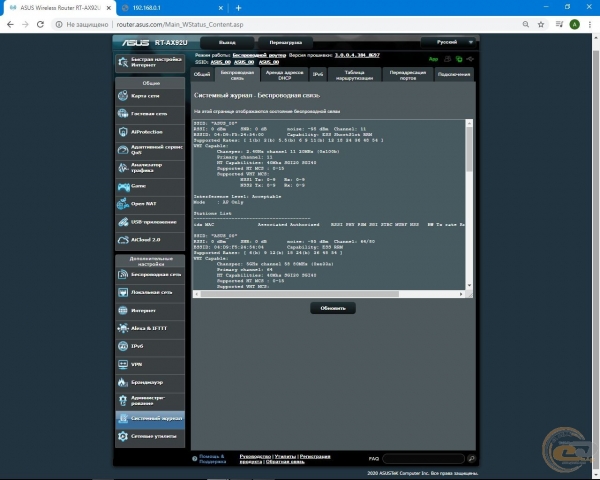This screenshot has height=480, width=600.
Task: Open AiProtection in sidebar
Action: tap(150, 132)
